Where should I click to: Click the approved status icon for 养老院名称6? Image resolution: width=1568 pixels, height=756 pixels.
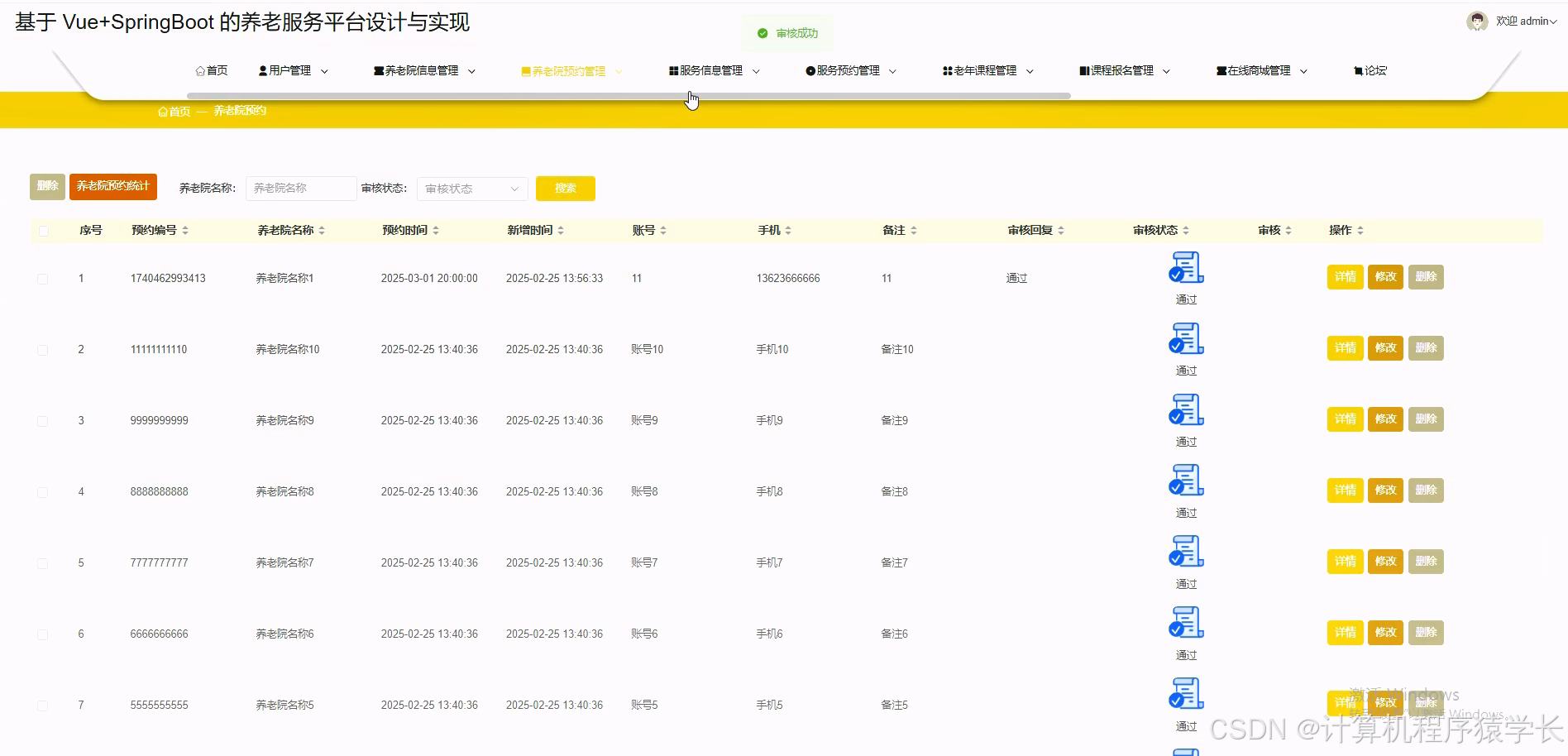(x=1186, y=623)
